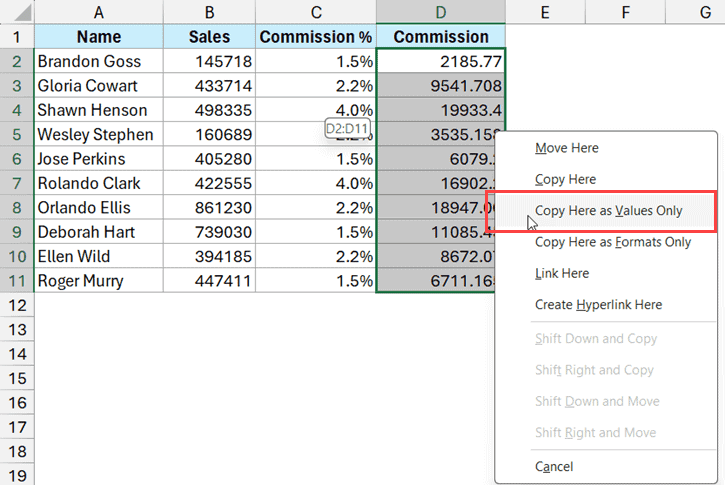The height and width of the screenshot is (485, 725).
Task: Select column D header
Action: tap(441, 12)
